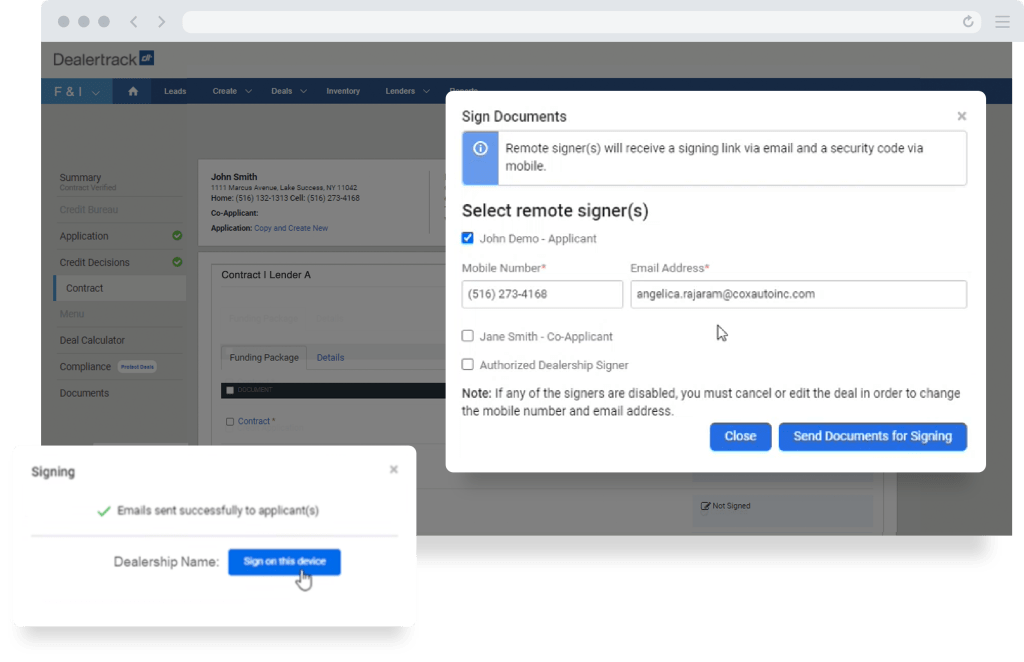
Task: Tick the Contract document checkbox
Action: (x=230, y=422)
